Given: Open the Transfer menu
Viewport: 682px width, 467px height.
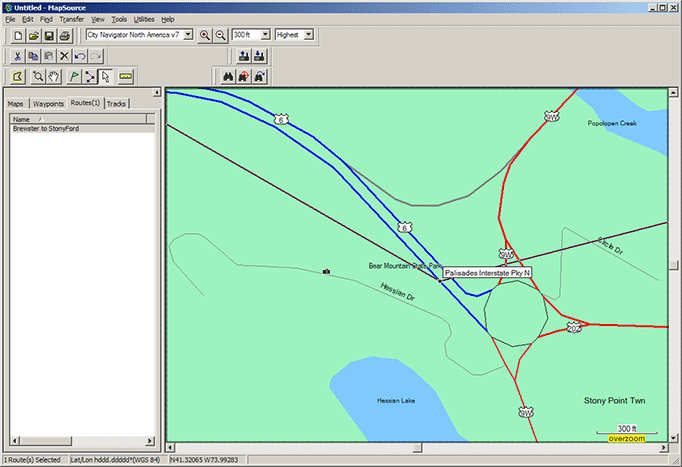Looking at the screenshot, I should (71, 19).
